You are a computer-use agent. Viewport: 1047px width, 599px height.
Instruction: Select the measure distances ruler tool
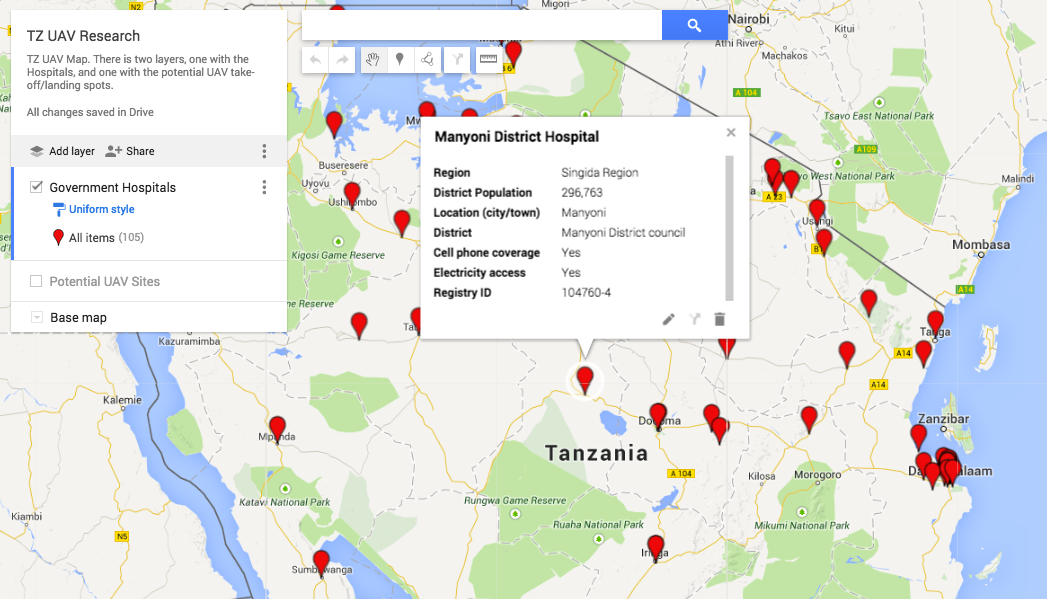click(488, 60)
